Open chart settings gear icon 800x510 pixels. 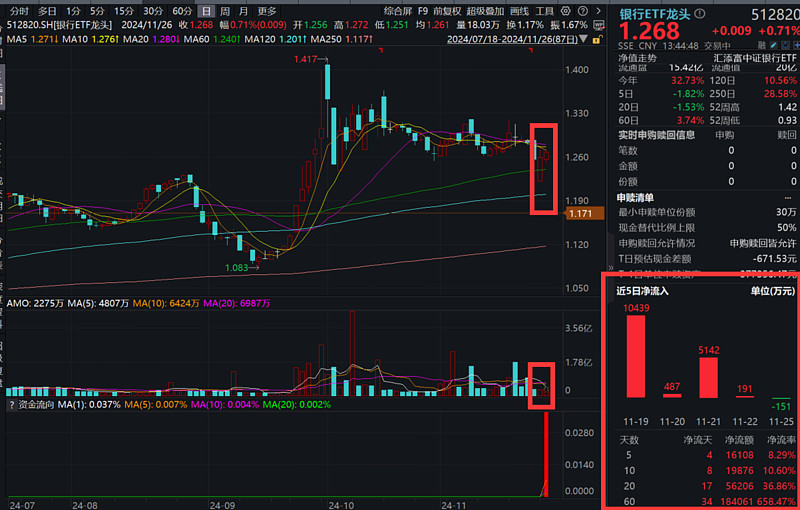(x=565, y=11)
